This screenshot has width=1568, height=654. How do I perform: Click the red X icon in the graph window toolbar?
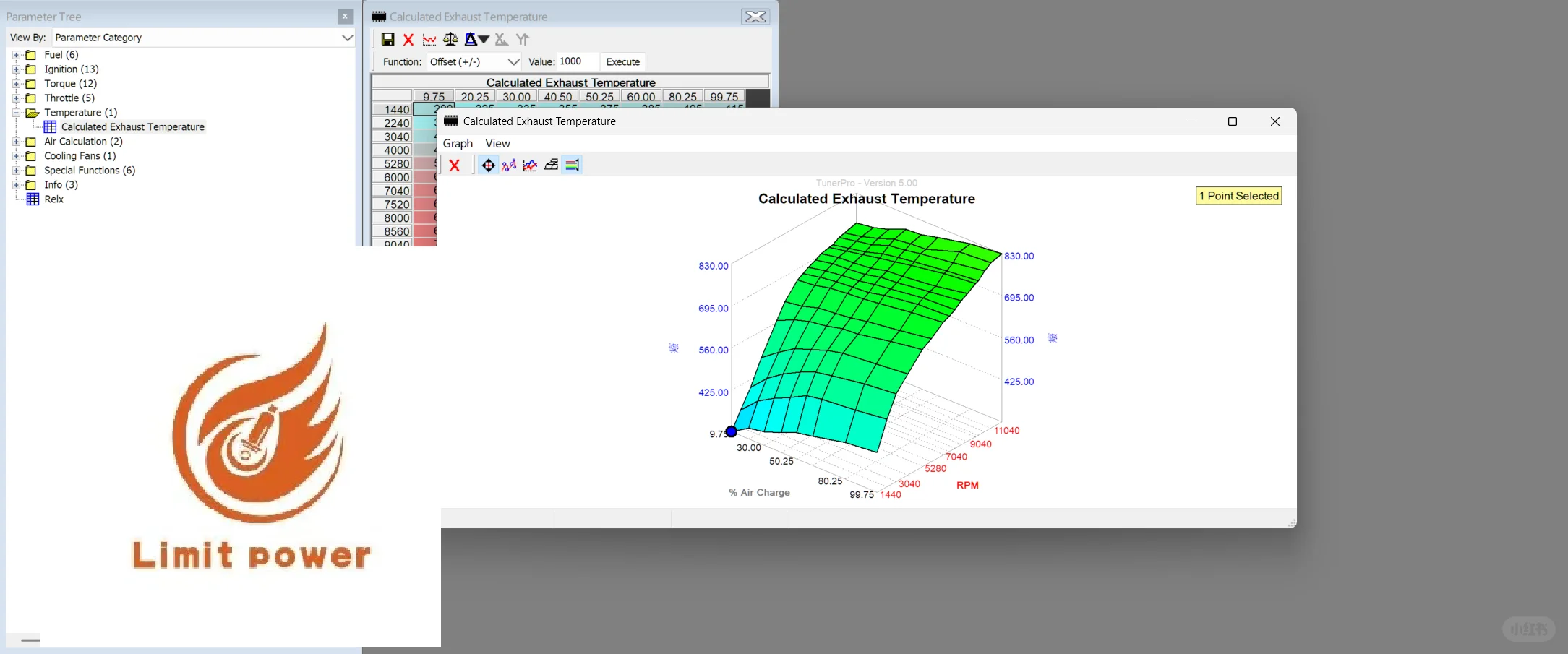click(455, 165)
